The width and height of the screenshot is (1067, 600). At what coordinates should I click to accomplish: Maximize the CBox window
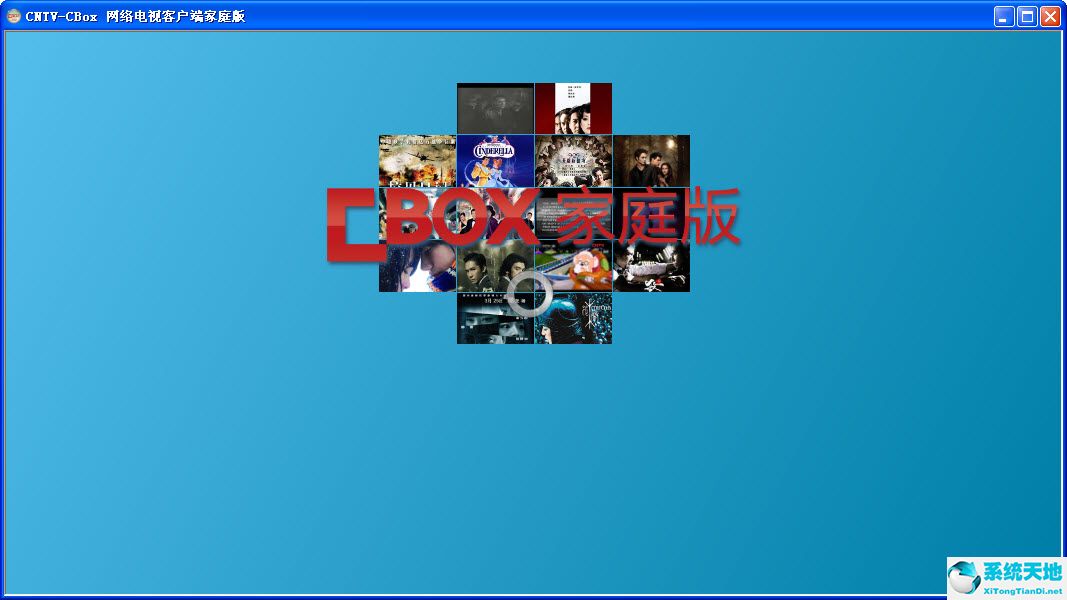click(x=1027, y=16)
